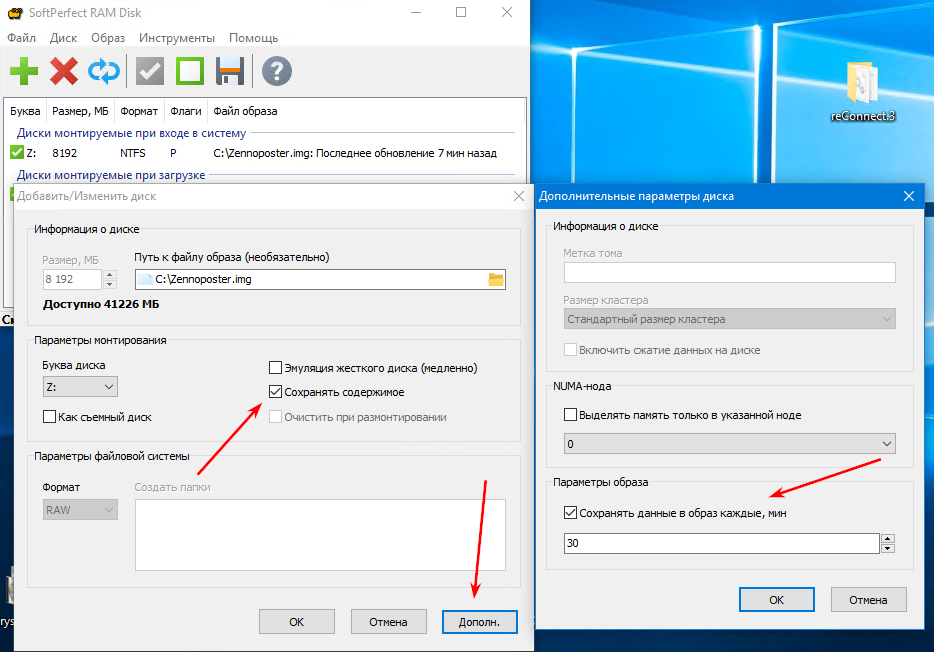
Task: Click the blue arrows Remount disk icon
Action: [104, 71]
